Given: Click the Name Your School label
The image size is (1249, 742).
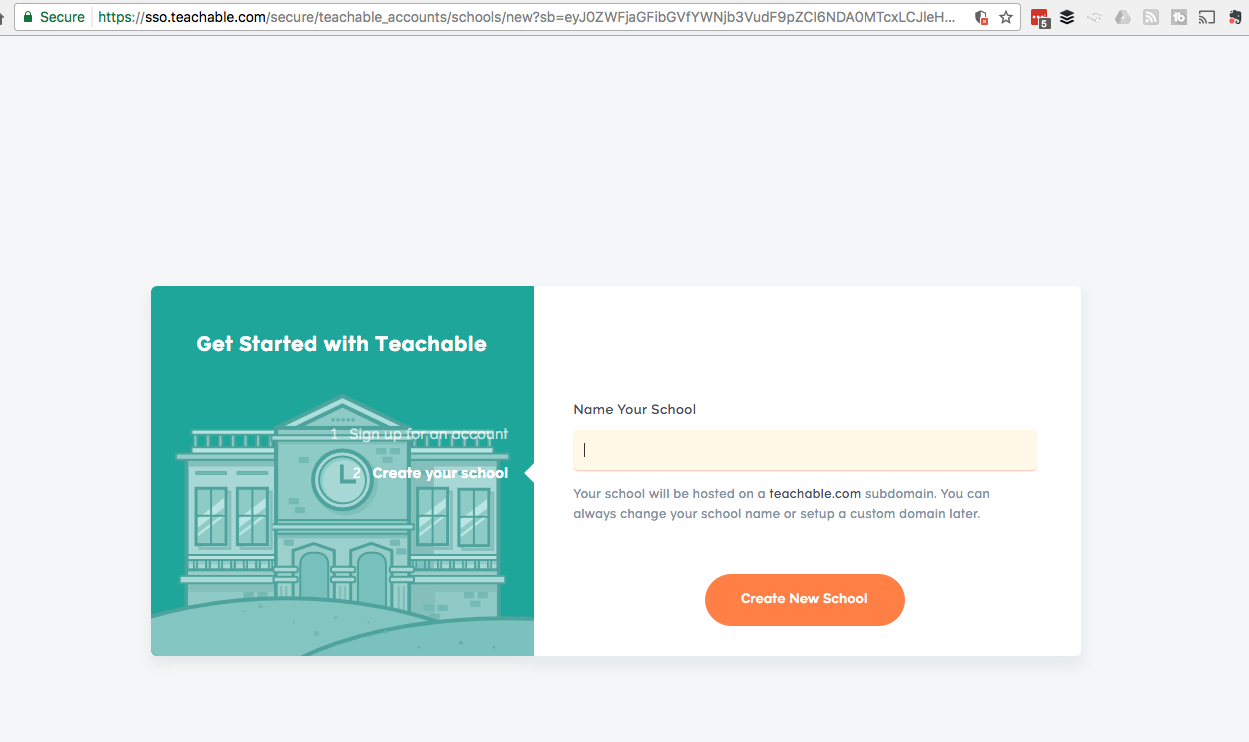Looking at the screenshot, I should click(x=634, y=409).
